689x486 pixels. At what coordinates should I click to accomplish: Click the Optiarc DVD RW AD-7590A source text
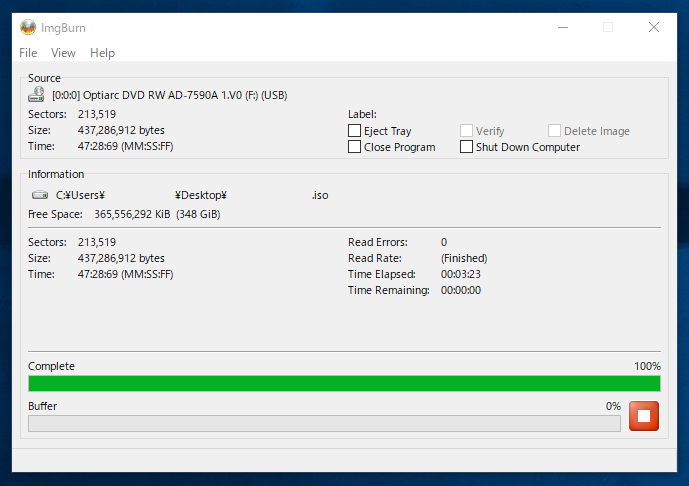pyautogui.click(x=170, y=95)
